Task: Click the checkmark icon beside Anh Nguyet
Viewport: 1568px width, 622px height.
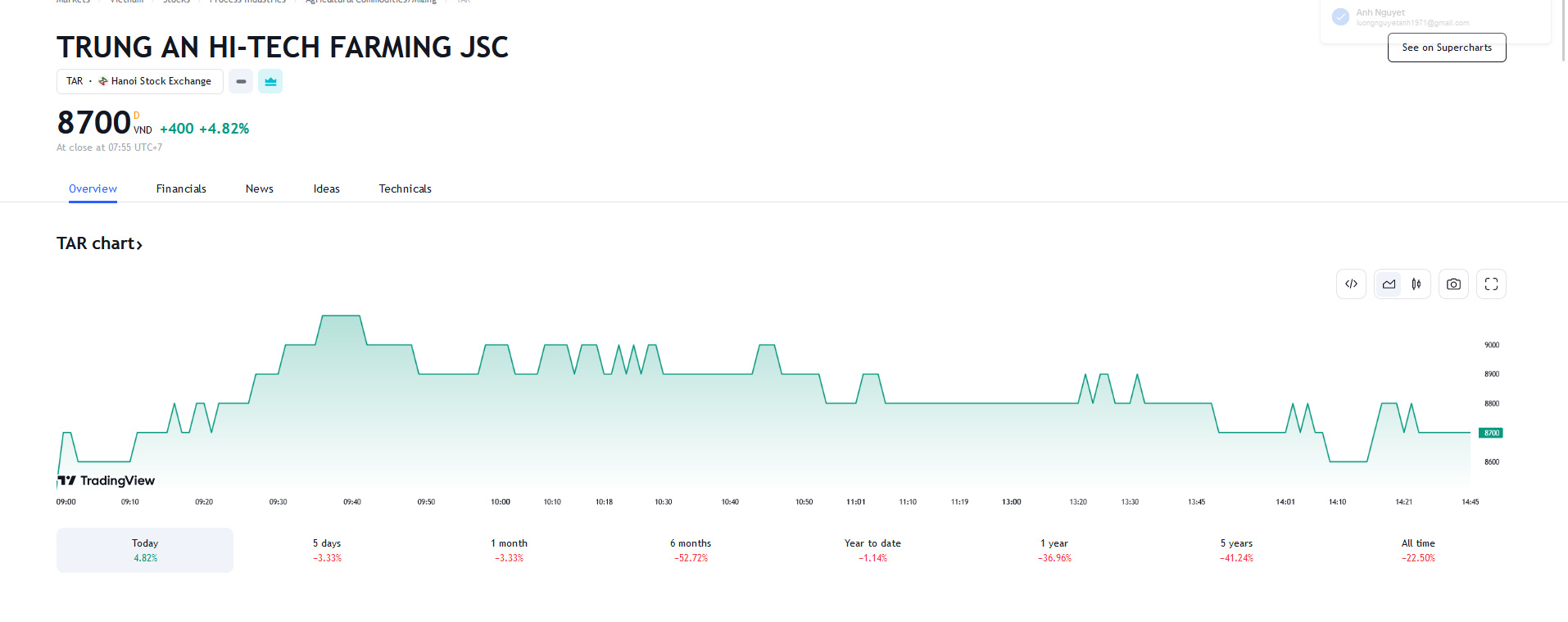Action: pos(1340,16)
